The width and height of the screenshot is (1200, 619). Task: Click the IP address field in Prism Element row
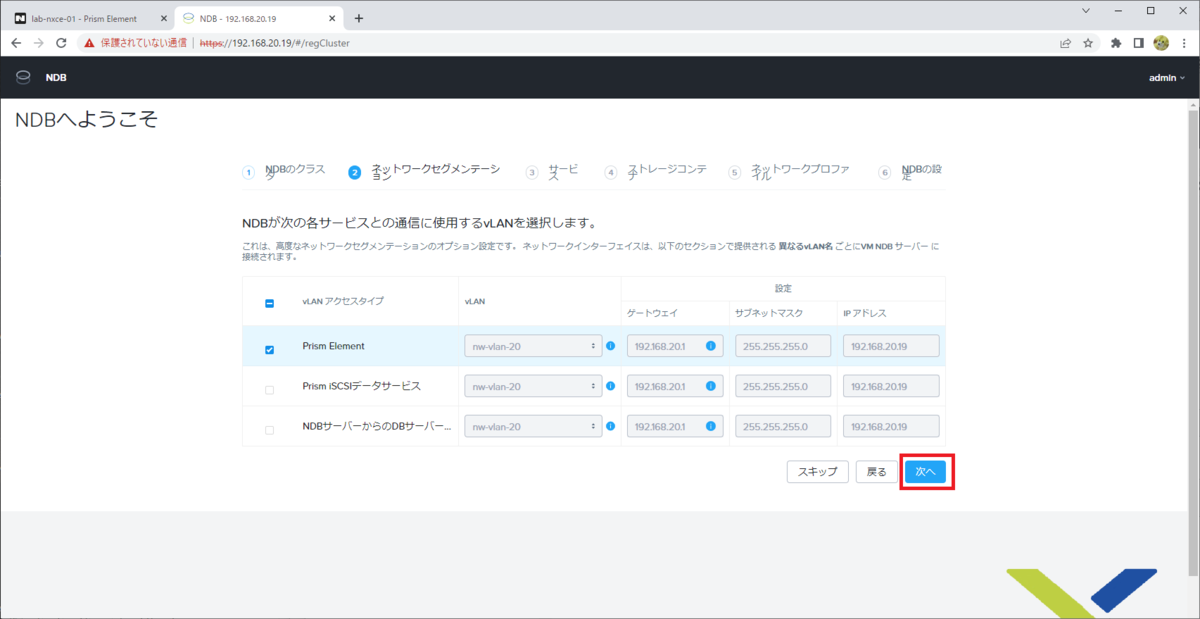(891, 346)
